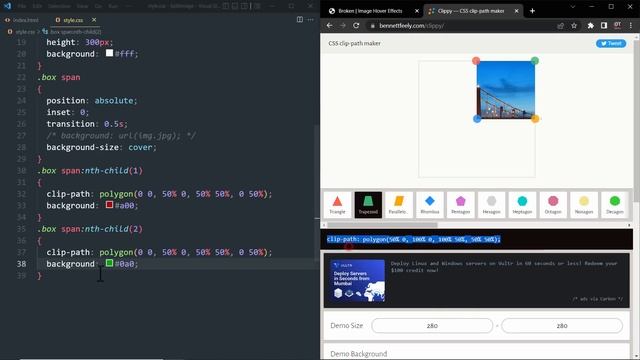Close the Broken Image Hover Effects tab
The width and height of the screenshot is (640, 360).
(x=417, y=11)
